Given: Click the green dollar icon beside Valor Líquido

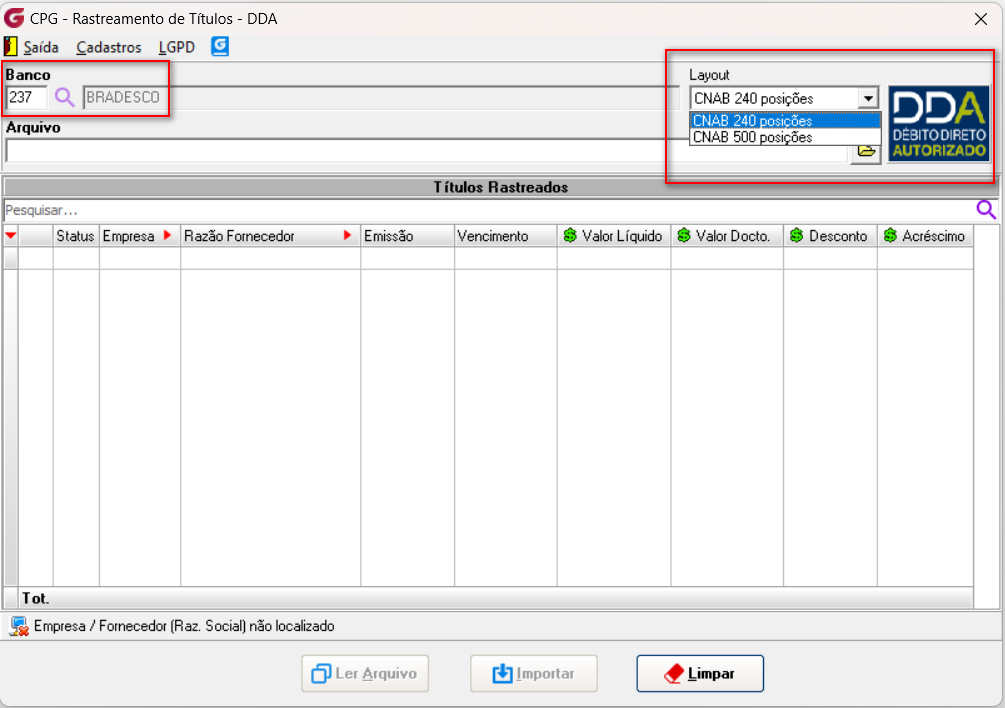Looking at the screenshot, I should [570, 235].
